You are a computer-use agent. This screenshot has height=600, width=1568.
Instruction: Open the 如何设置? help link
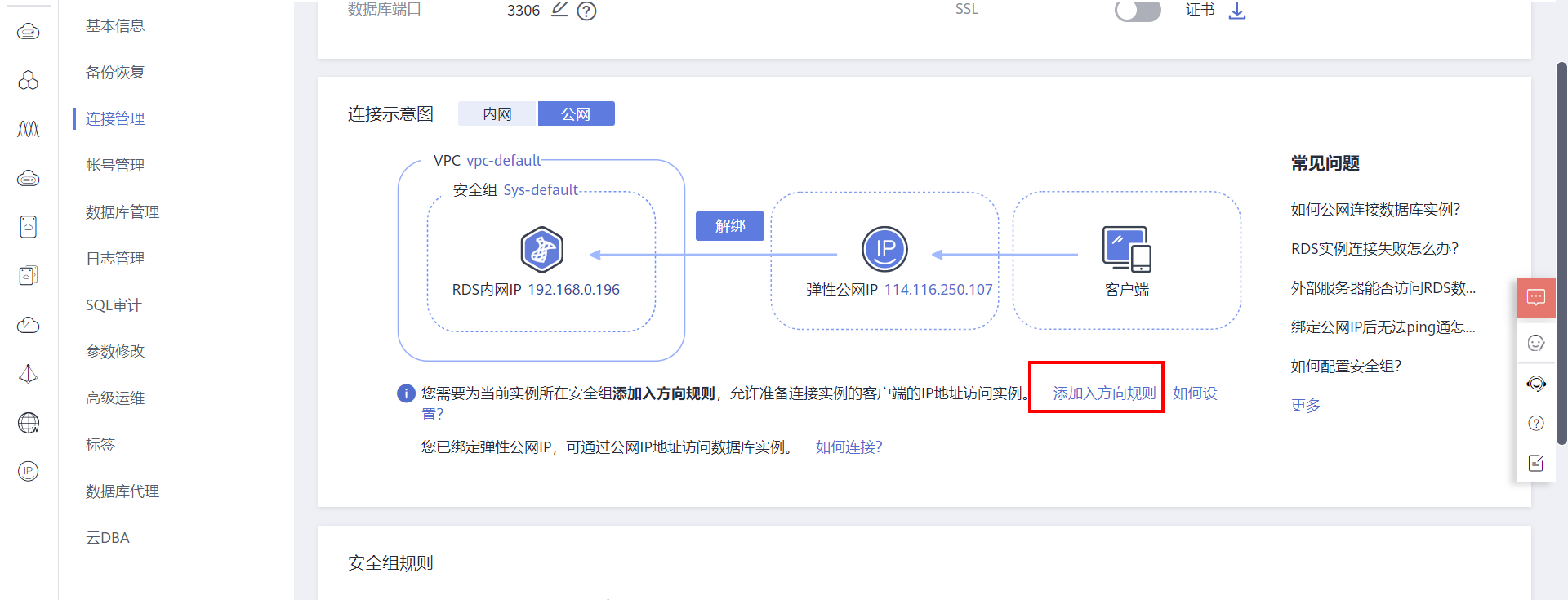tap(1195, 393)
